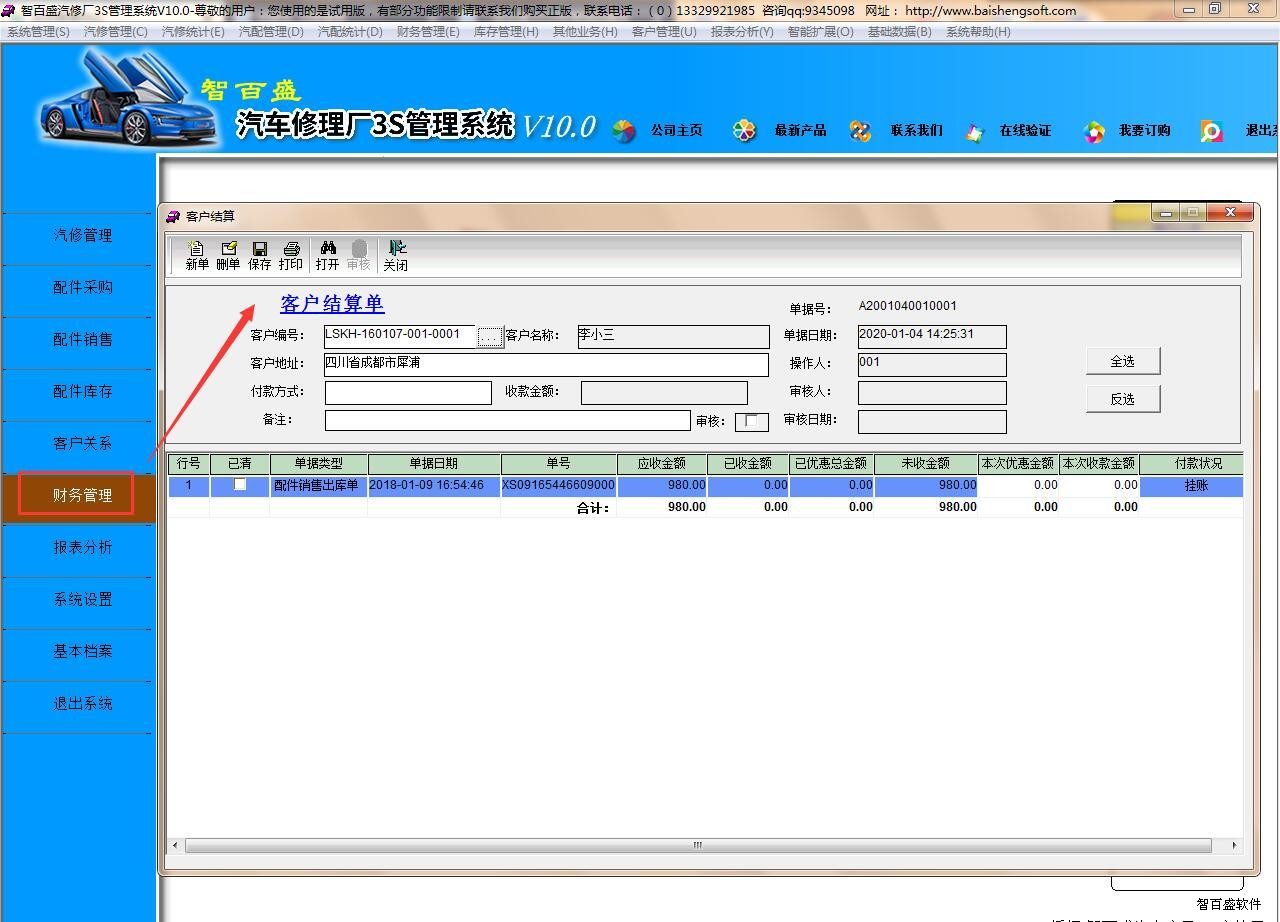
Task: Click the 付款方式 input field
Action: coord(408,393)
